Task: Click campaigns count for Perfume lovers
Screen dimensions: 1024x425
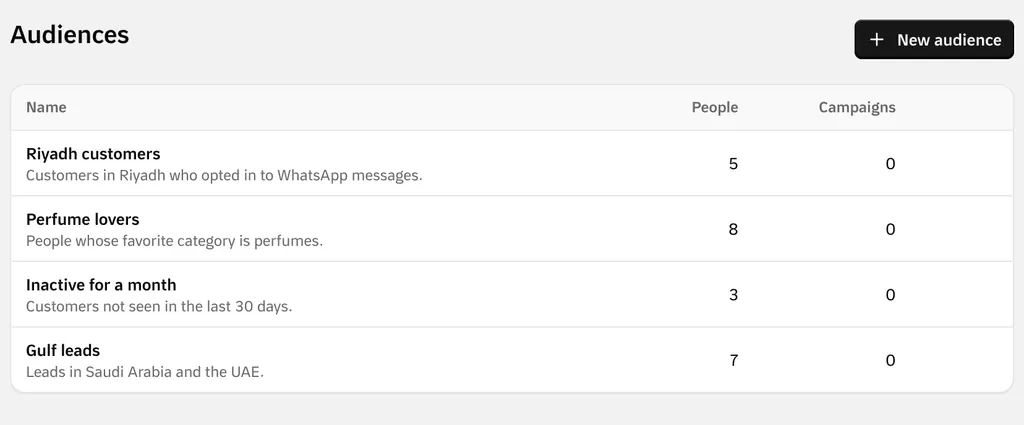Action: [890, 229]
